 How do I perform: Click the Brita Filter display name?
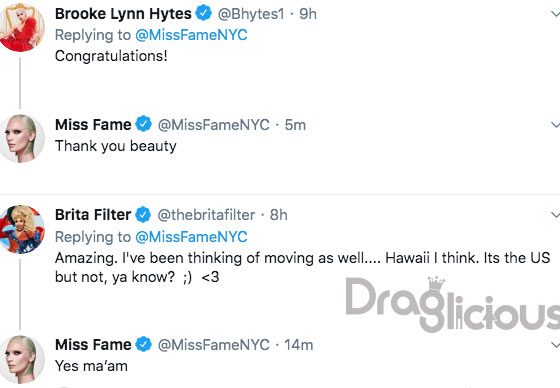93,215
